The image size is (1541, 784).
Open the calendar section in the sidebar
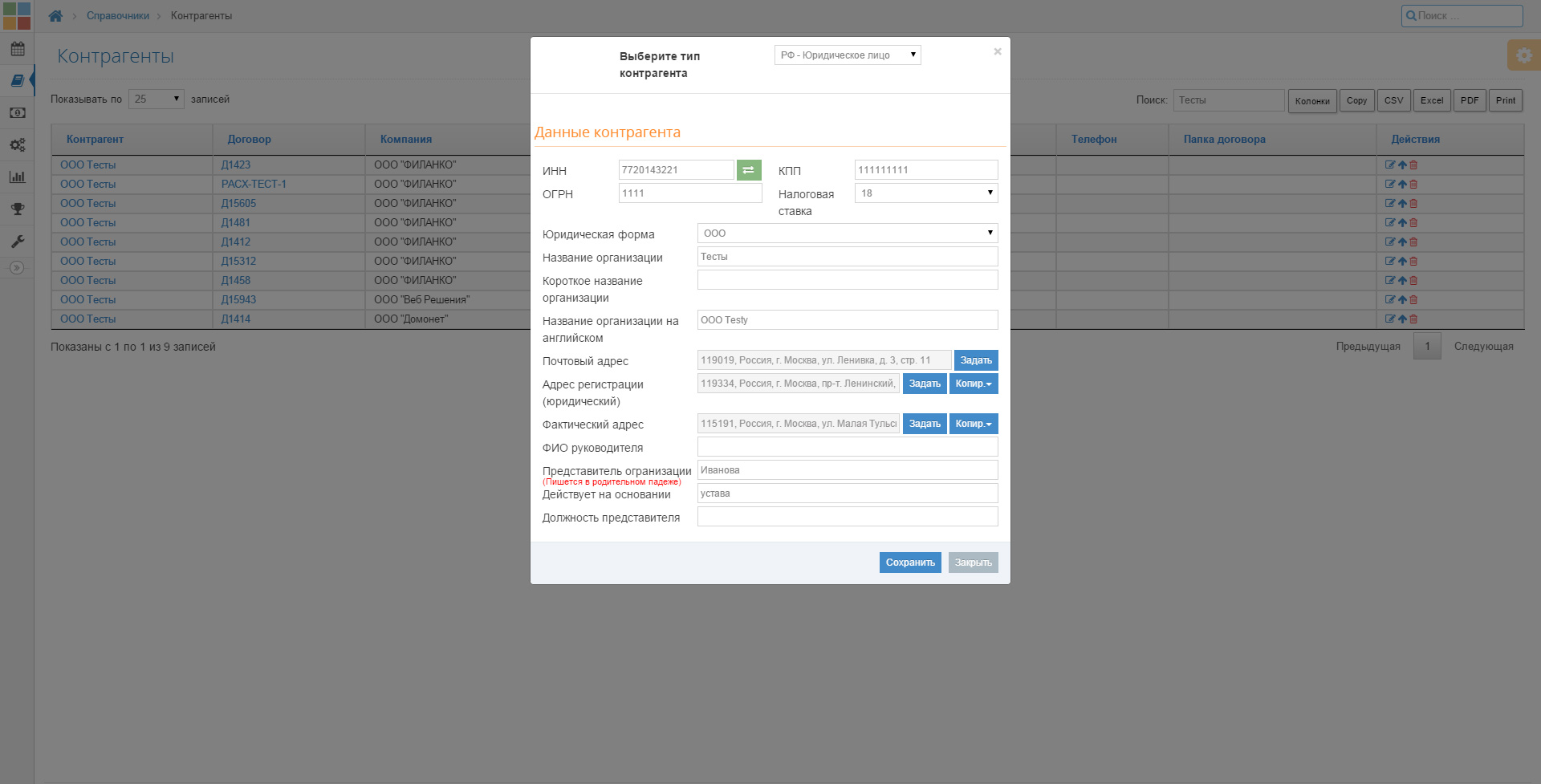coord(17,49)
